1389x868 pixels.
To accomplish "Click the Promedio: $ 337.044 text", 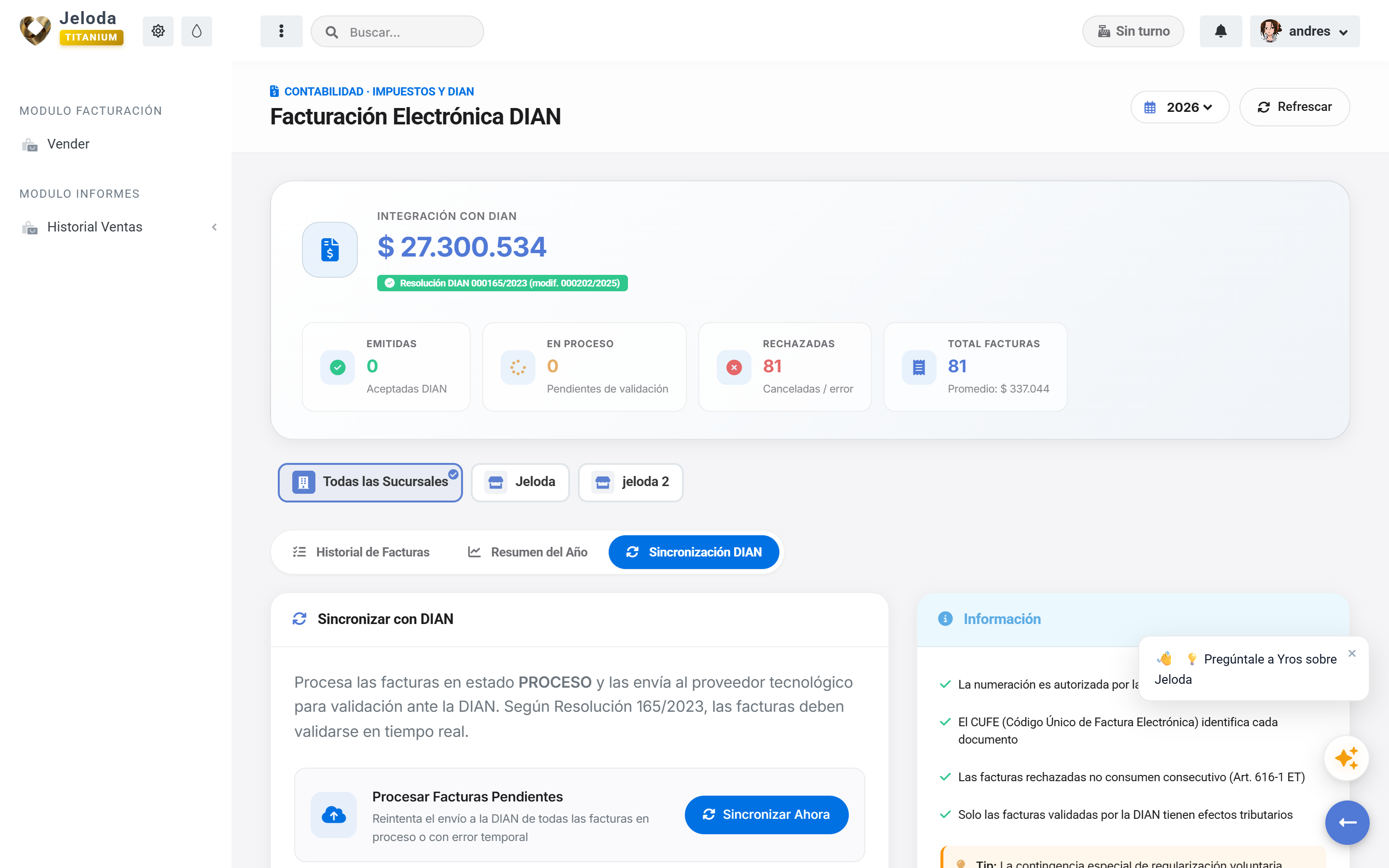I will [998, 389].
